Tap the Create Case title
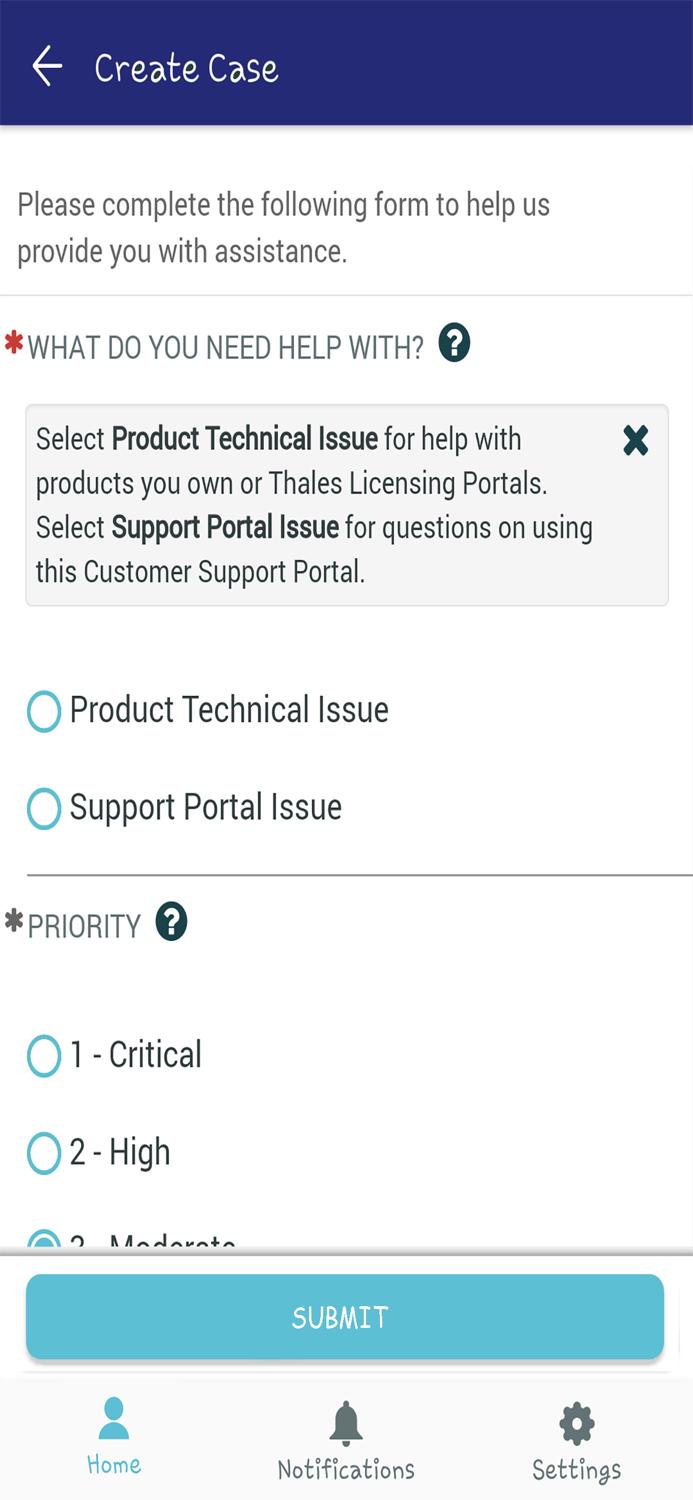The image size is (693, 1500). [187, 67]
